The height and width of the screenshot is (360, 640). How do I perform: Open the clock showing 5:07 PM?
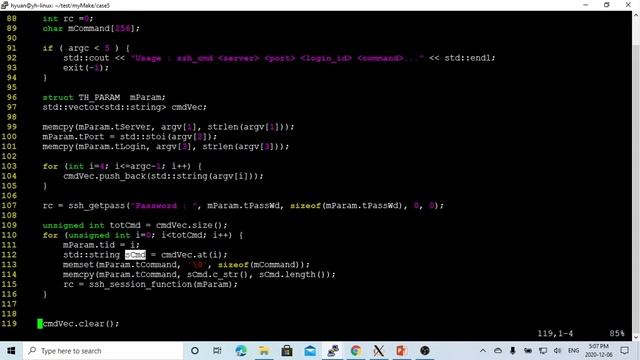pyautogui.click(x=599, y=351)
